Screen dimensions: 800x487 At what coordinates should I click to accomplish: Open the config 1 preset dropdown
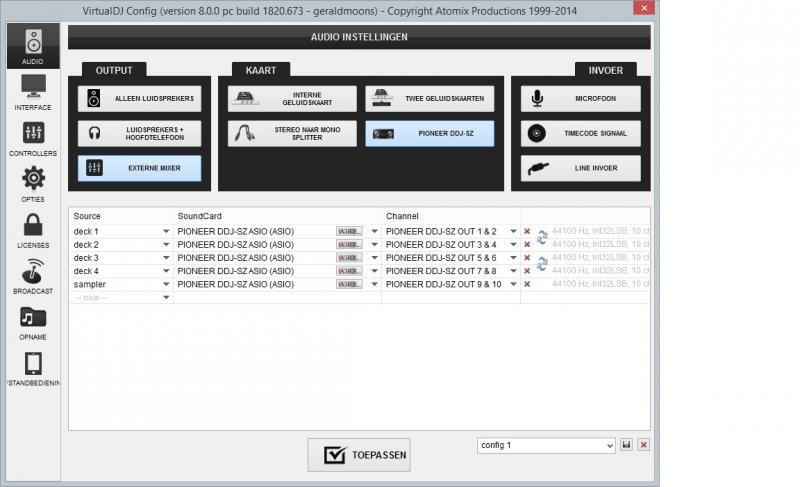(x=546, y=446)
